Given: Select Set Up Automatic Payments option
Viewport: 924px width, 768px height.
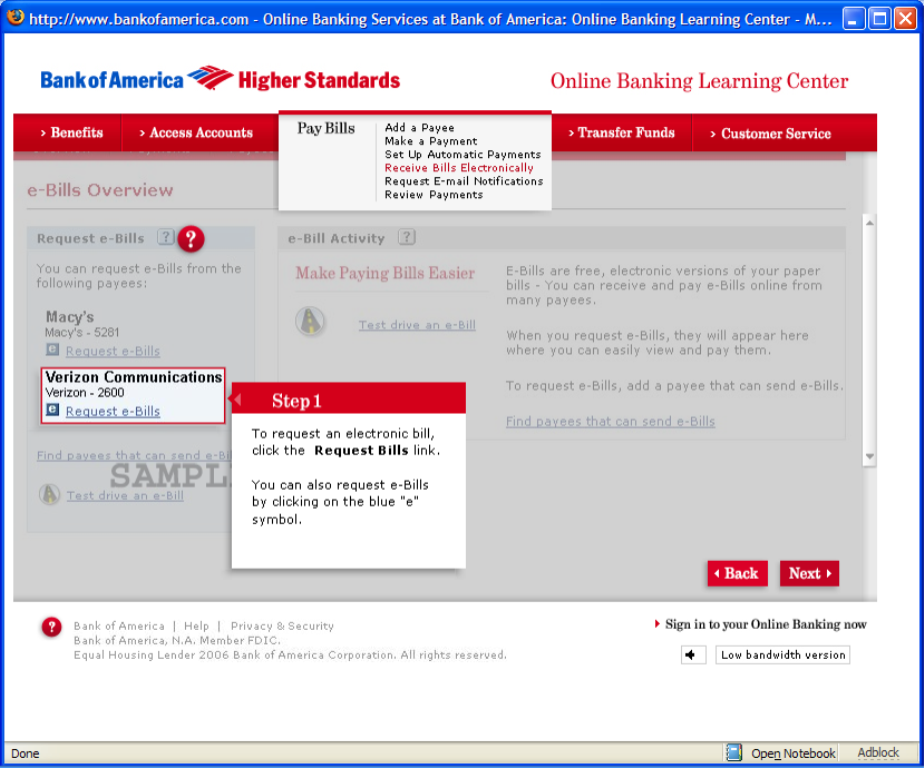Looking at the screenshot, I should click(x=462, y=155).
